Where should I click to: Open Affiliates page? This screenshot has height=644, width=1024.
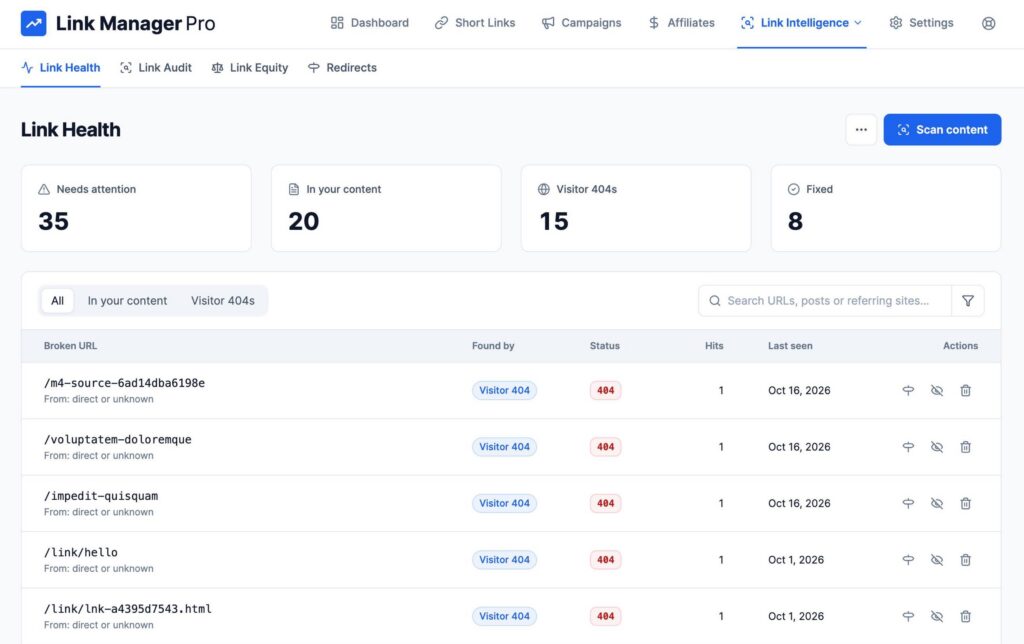681,23
